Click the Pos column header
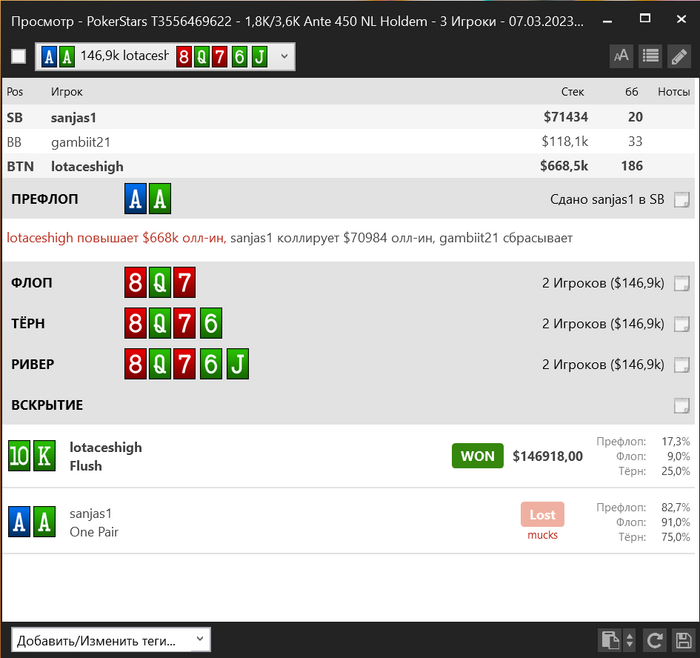Image resolution: width=700 pixels, height=658 pixels. pos(15,92)
